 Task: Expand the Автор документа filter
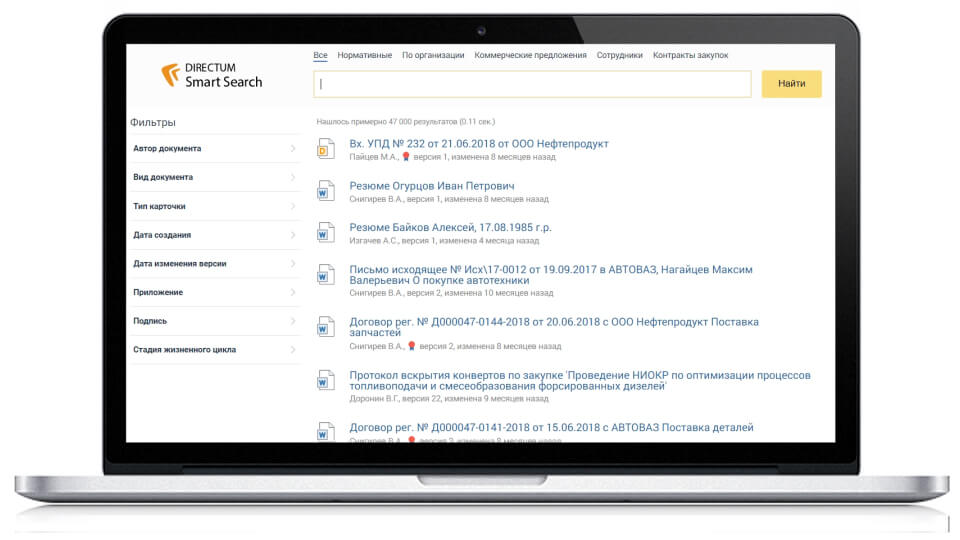214,148
